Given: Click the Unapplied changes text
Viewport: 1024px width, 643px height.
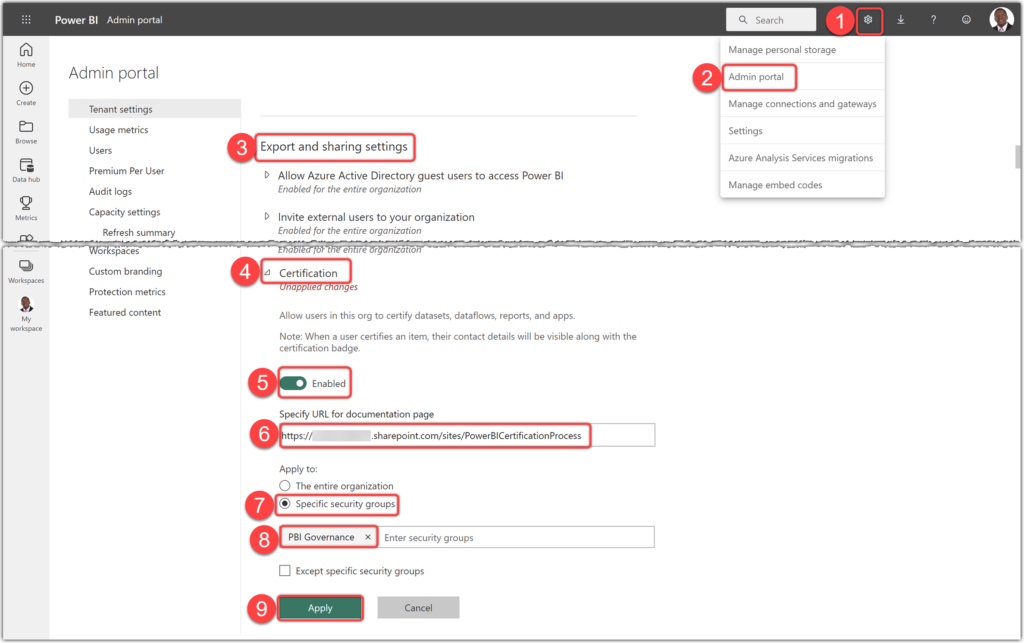Looking at the screenshot, I should coord(319,287).
